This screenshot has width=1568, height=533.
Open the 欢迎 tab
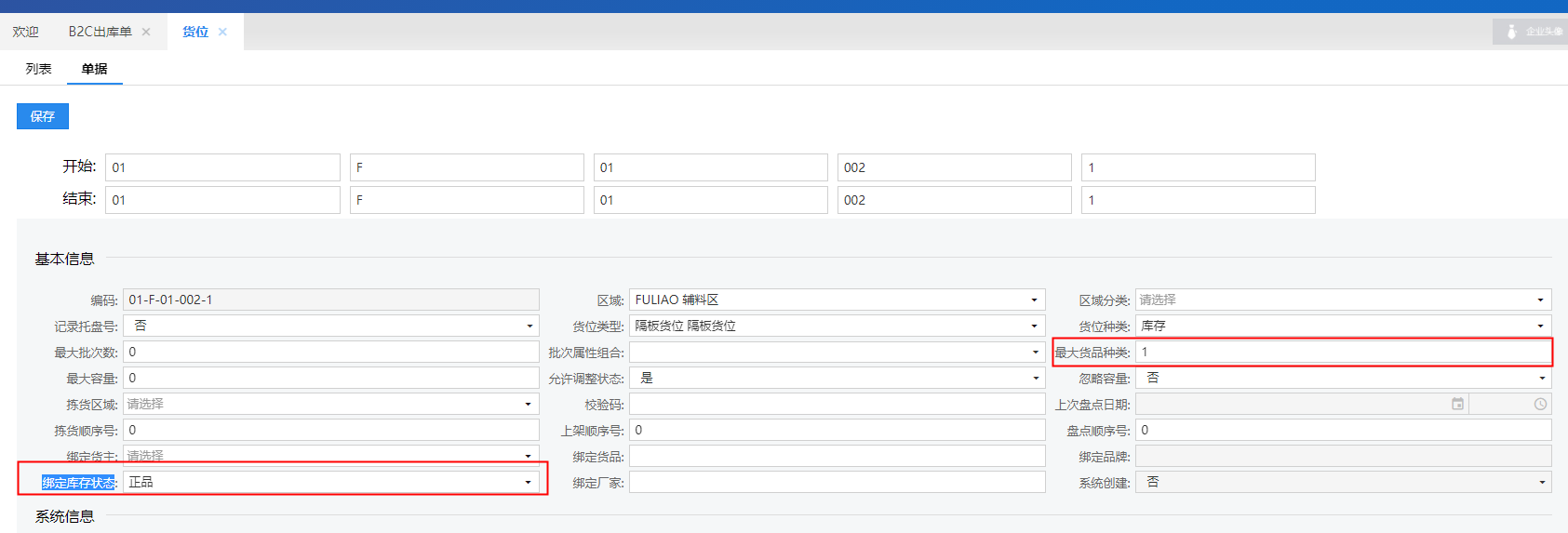pyautogui.click(x=25, y=32)
